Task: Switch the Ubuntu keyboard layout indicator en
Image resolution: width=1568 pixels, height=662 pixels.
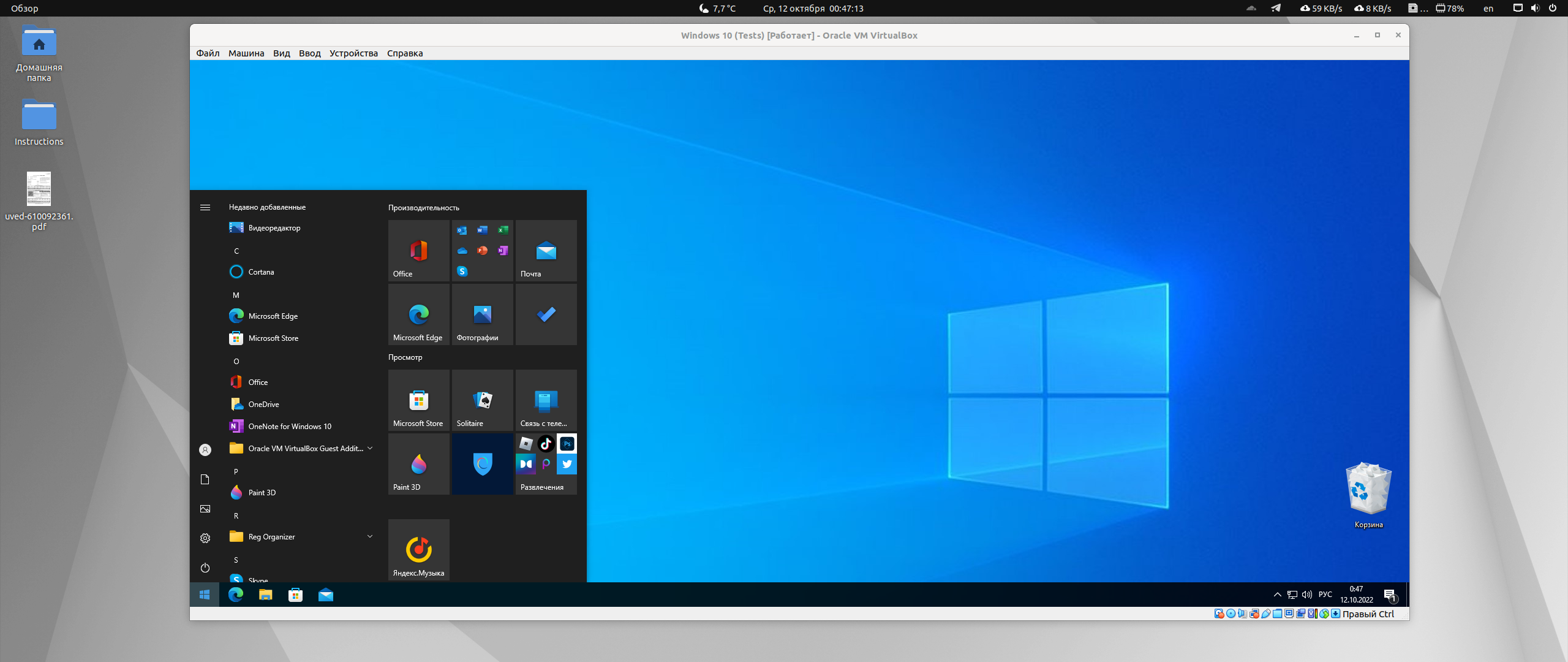Action: click(x=1488, y=9)
